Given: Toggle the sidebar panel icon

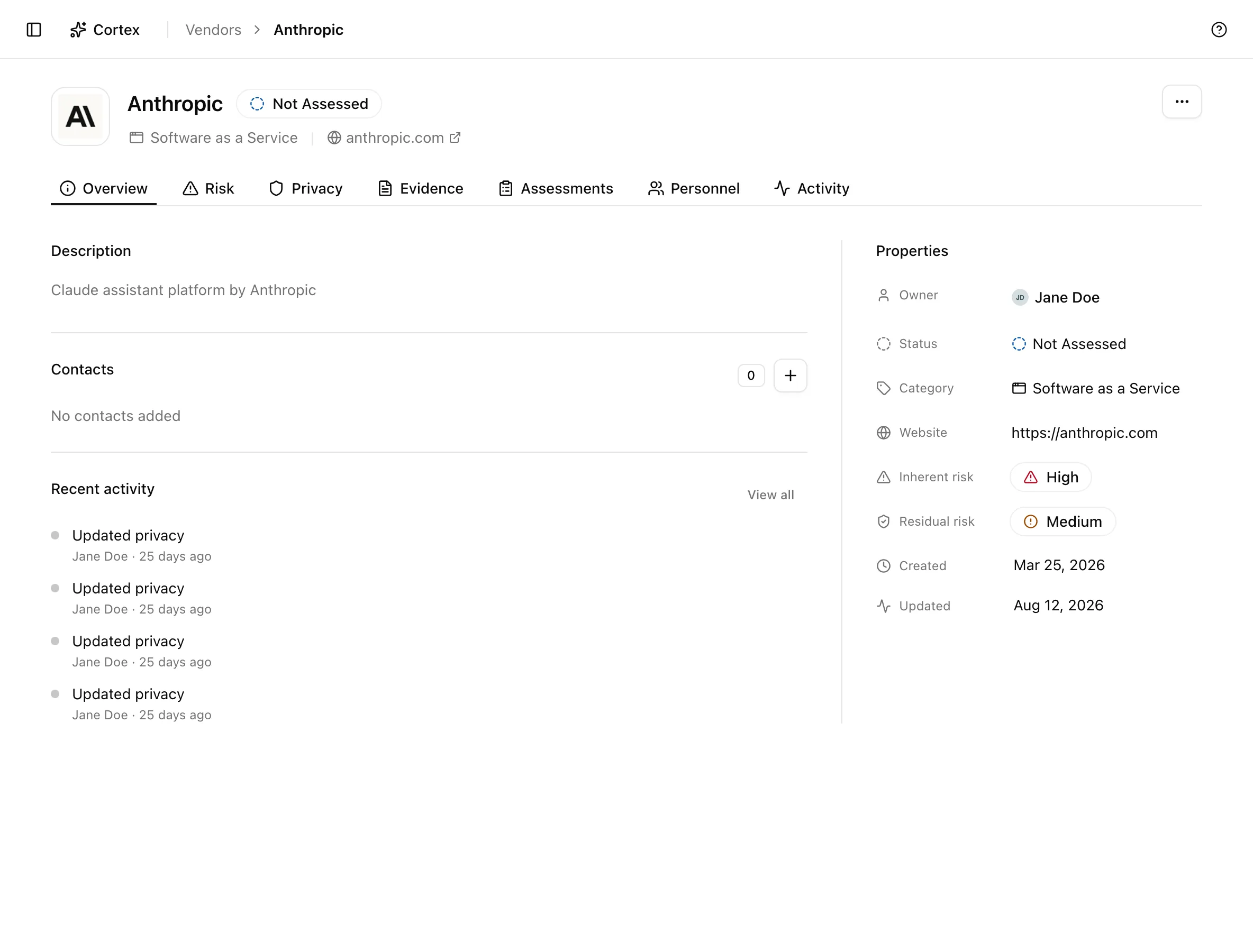Looking at the screenshot, I should tap(34, 30).
